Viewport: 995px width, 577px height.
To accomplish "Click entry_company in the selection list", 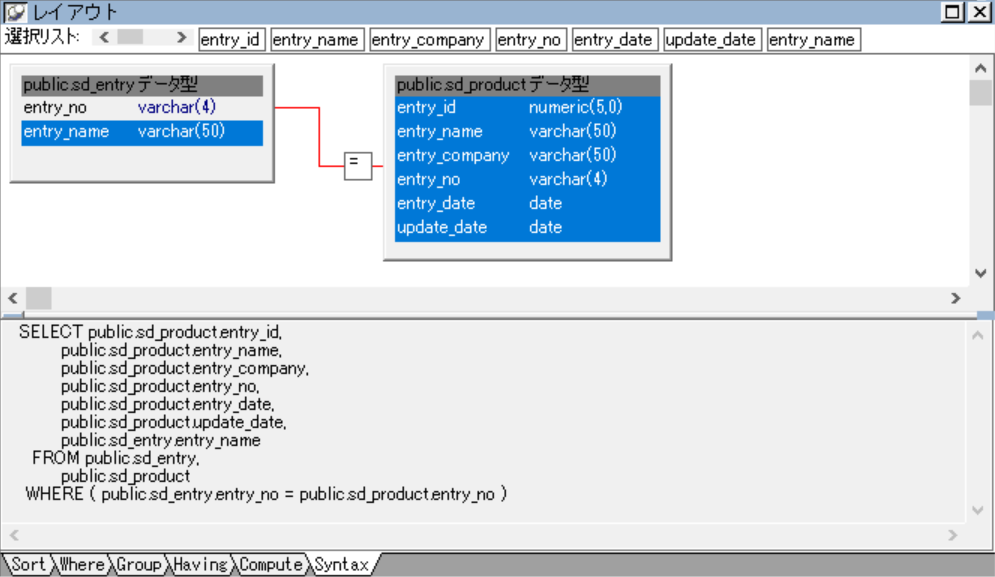I will [x=429, y=40].
